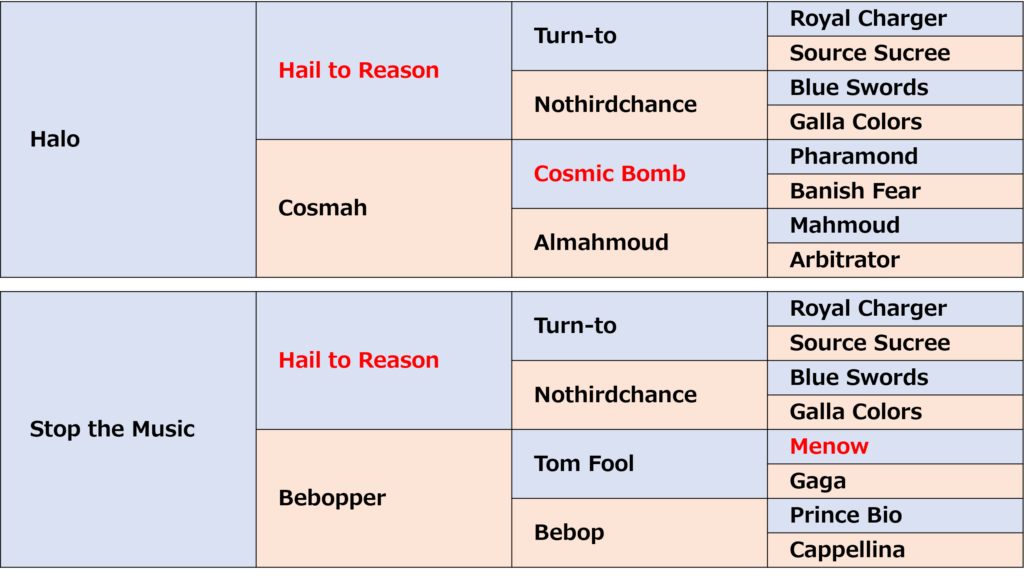The width and height of the screenshot is (1024, 576).
Task: Click the Halo cell
Action: 128,139
